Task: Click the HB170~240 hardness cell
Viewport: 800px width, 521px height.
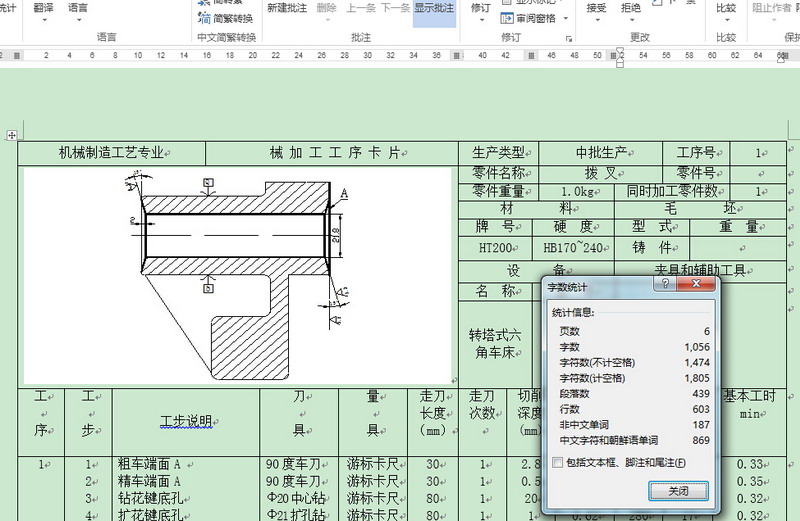Action: point(572,247)
